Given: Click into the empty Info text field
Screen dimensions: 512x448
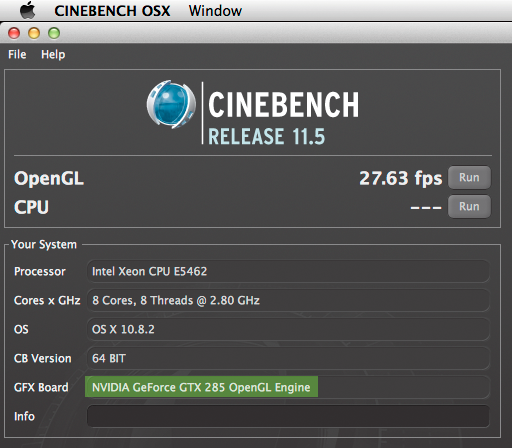Looking at the screenshot, I should click(x=288, y=416).
